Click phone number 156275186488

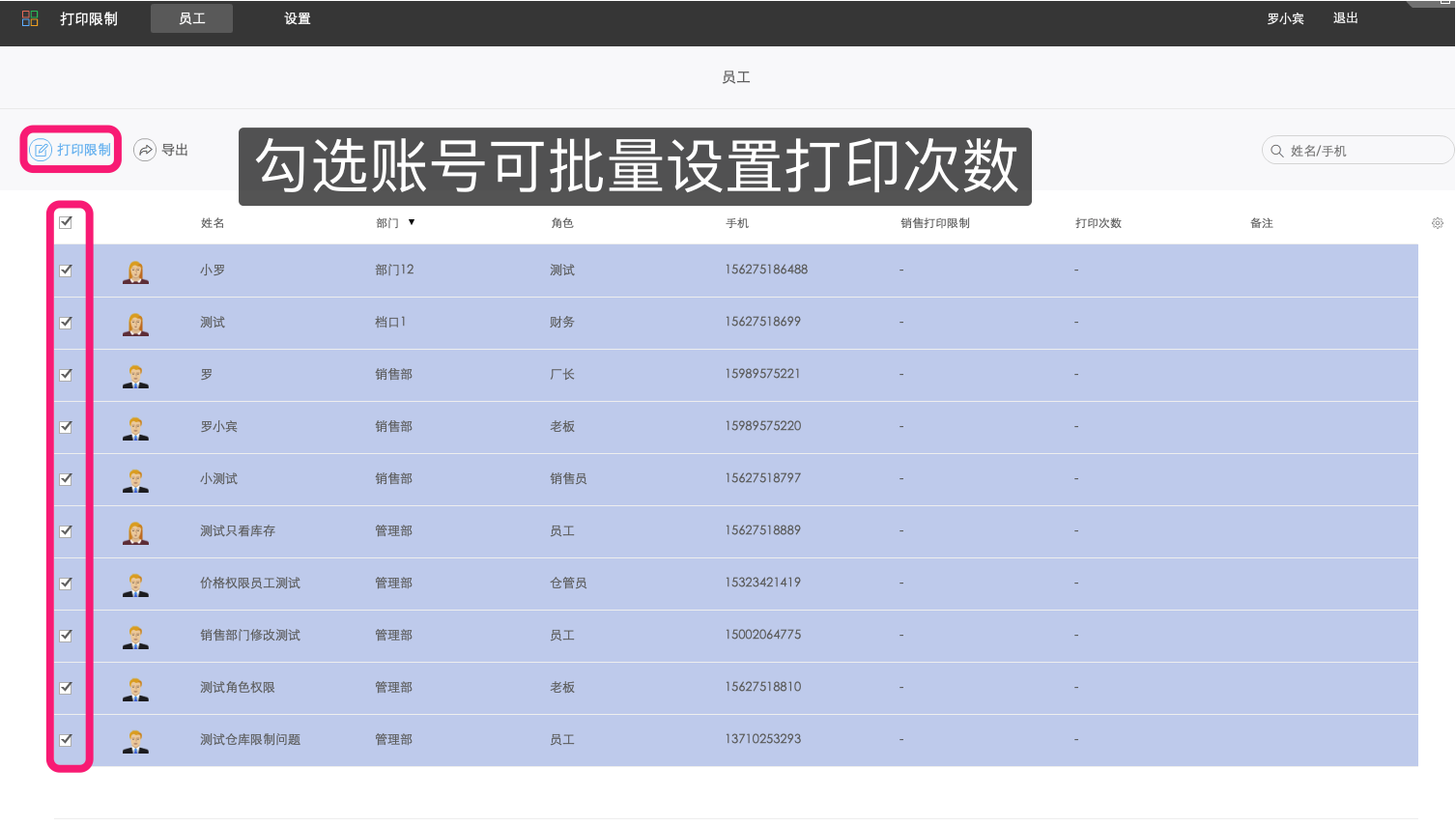(766, 270)
